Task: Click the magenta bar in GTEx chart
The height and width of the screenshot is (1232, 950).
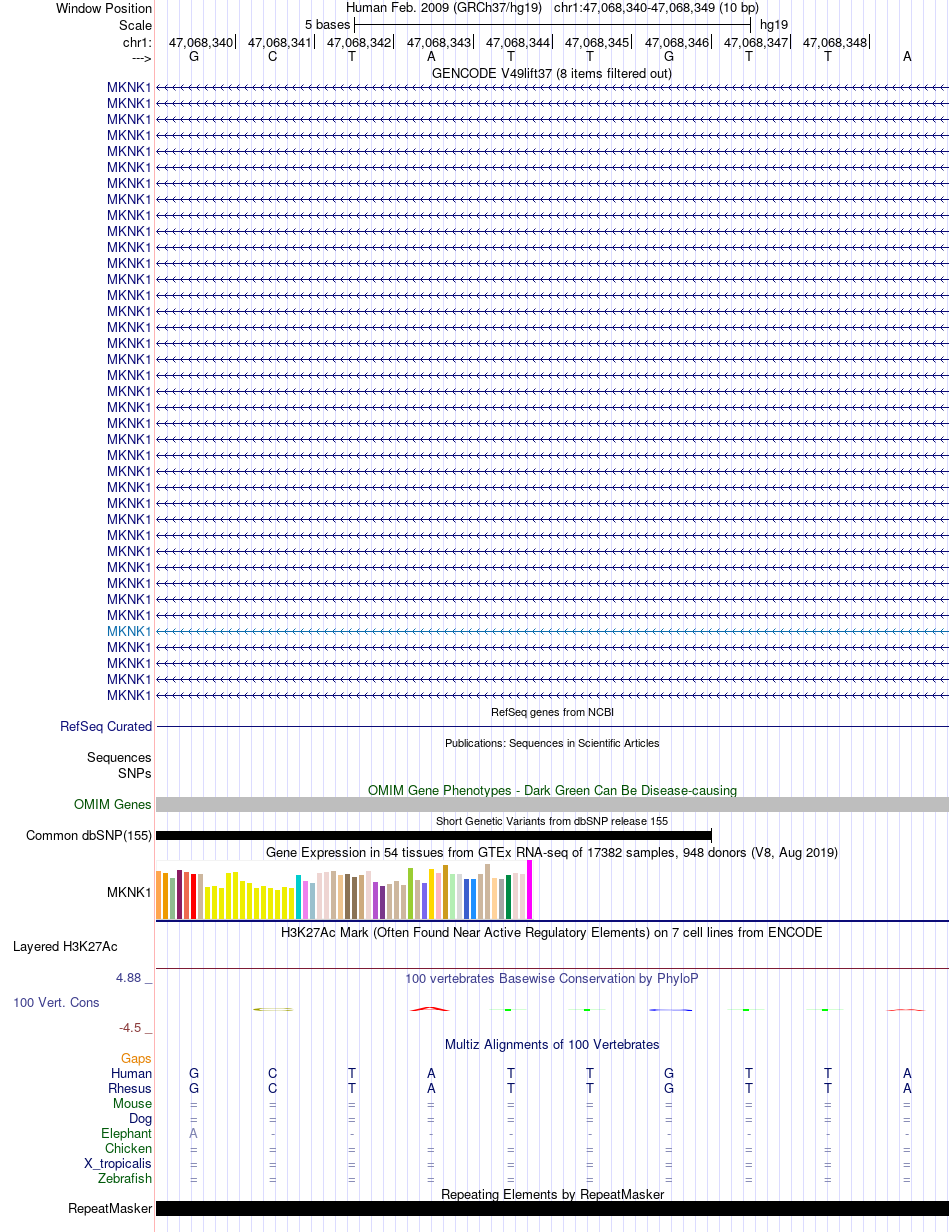Action: 530,890
